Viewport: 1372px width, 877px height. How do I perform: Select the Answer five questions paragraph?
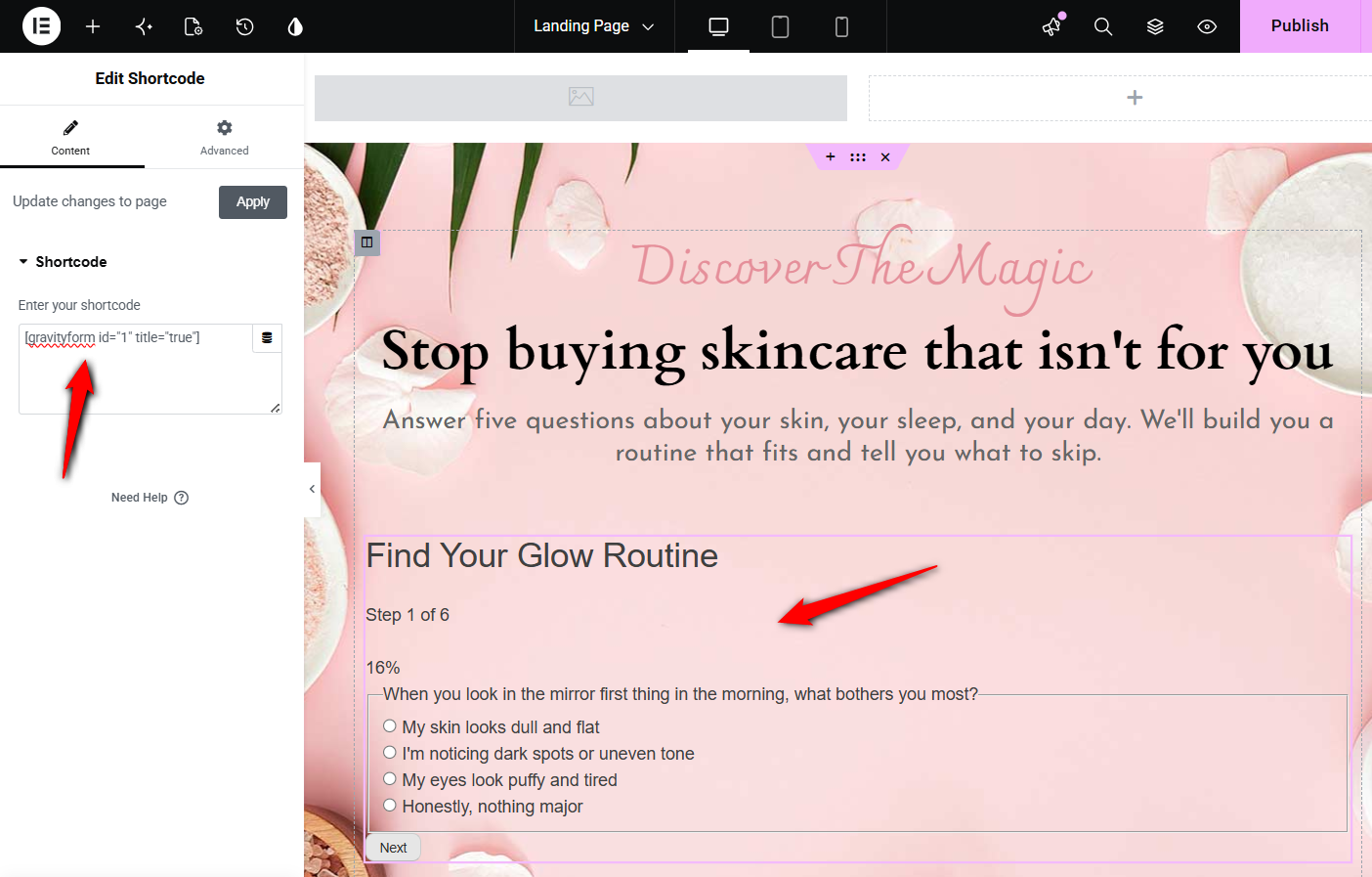[858, 436]
